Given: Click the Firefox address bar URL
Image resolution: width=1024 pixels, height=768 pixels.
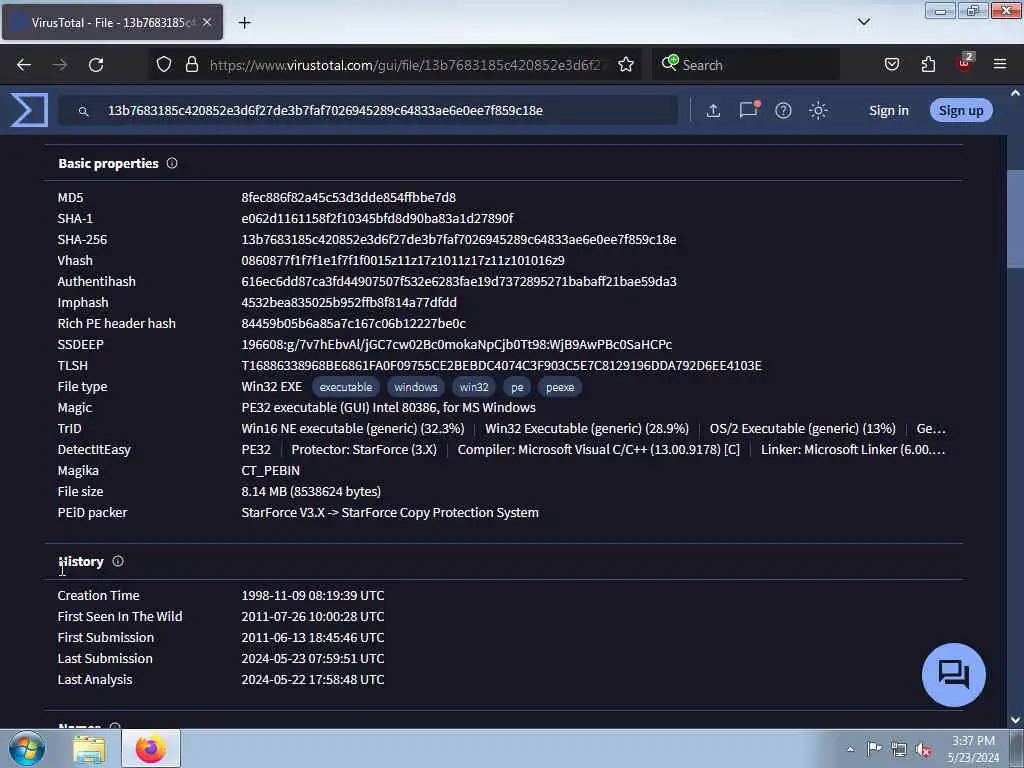Looking at the screenshot, I should coord(405,65).
